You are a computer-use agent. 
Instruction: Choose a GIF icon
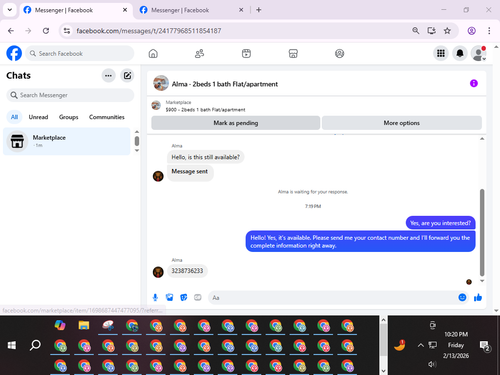198,297
